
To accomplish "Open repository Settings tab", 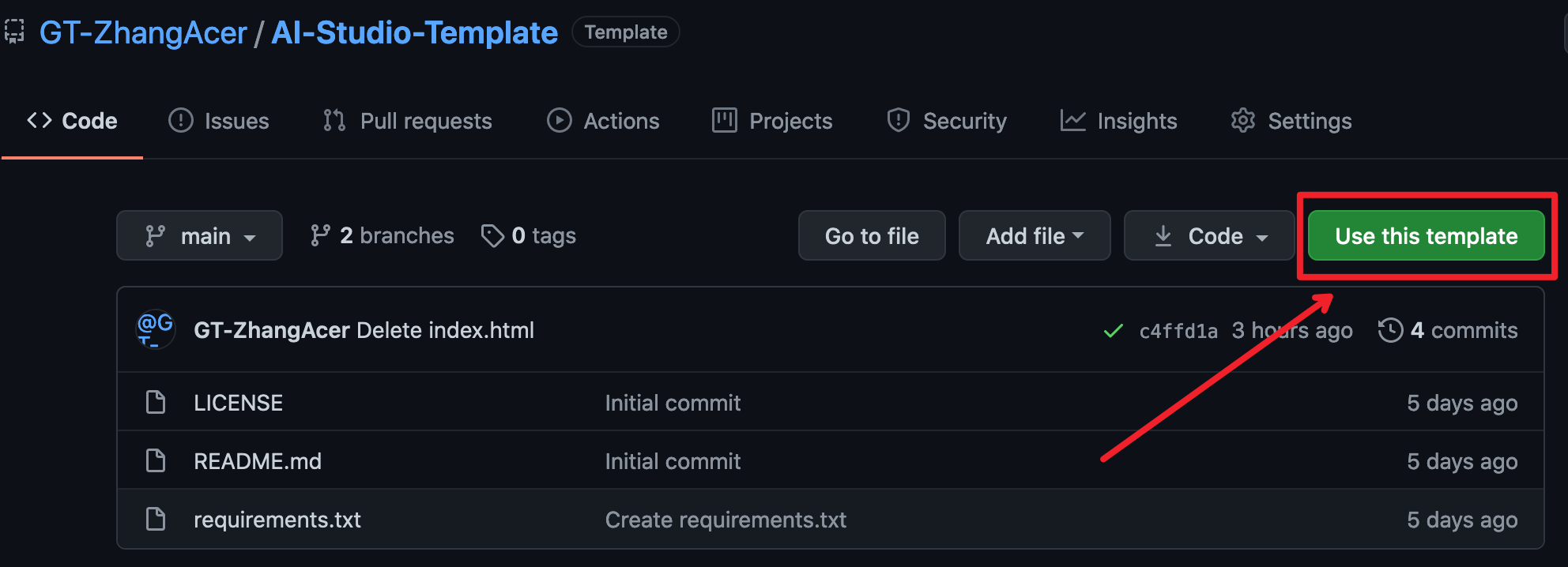I will [1291, 121].
